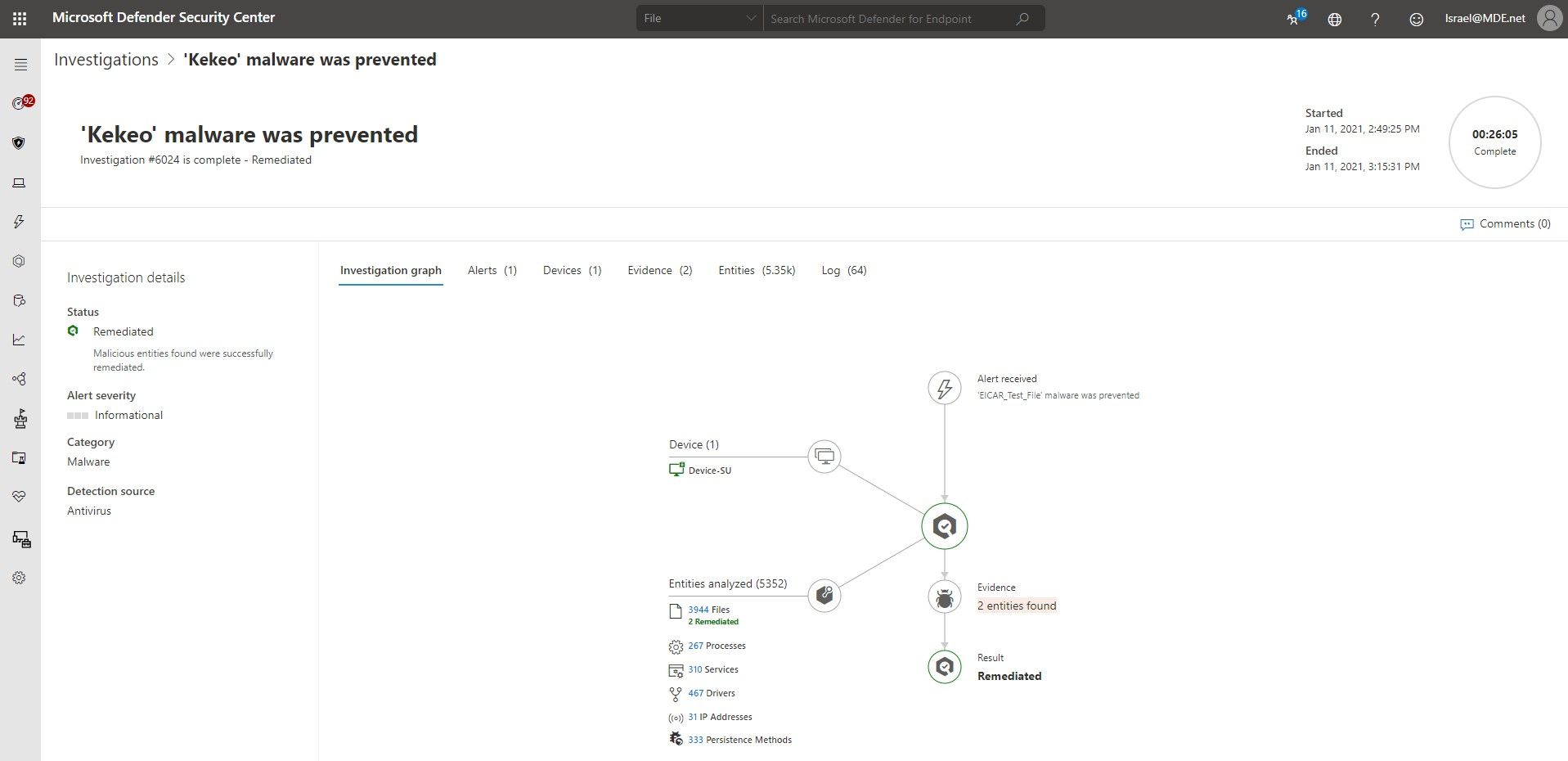This screenshot has width=1568, height=761.
Task: Open the heart Service health sidebar icon
Action: [19, 497]
